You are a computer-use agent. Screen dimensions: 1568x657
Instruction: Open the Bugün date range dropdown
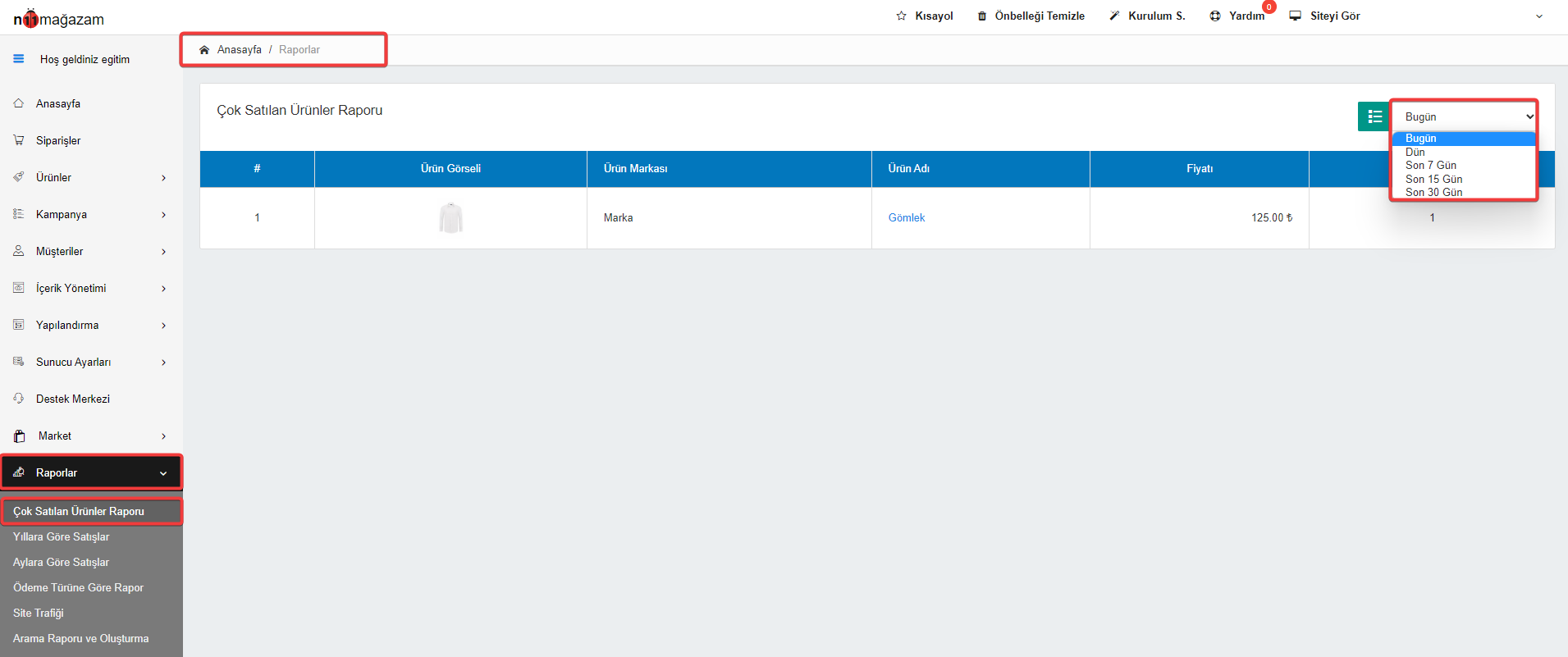pos(1465,116)
